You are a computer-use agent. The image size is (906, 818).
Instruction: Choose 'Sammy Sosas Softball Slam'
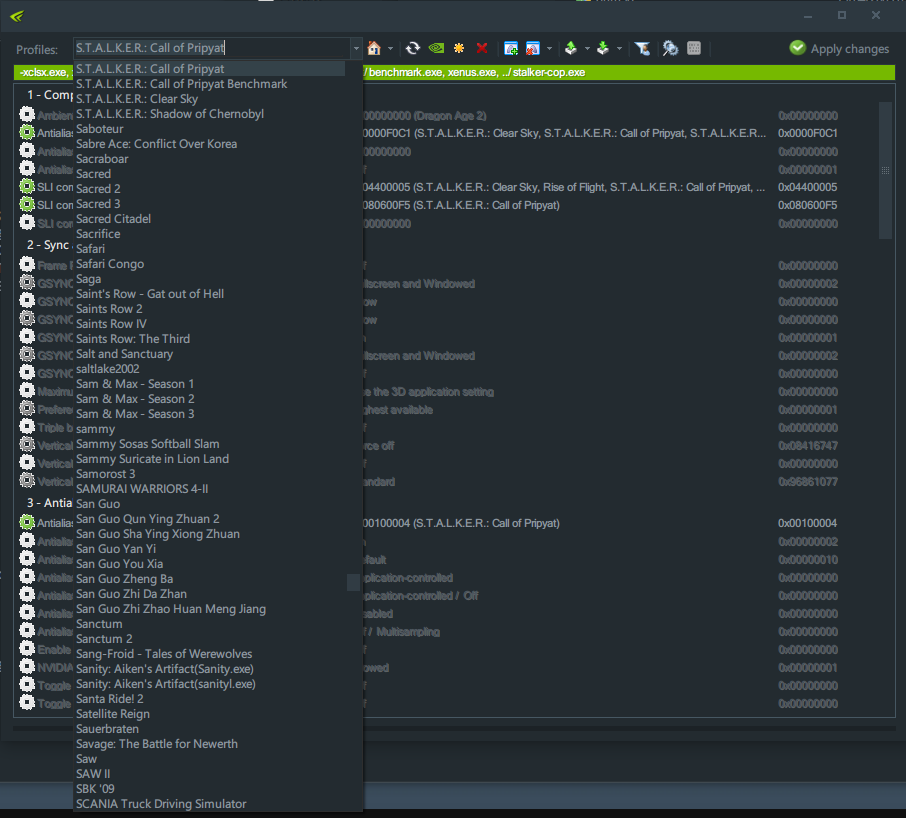pos(147,444)
